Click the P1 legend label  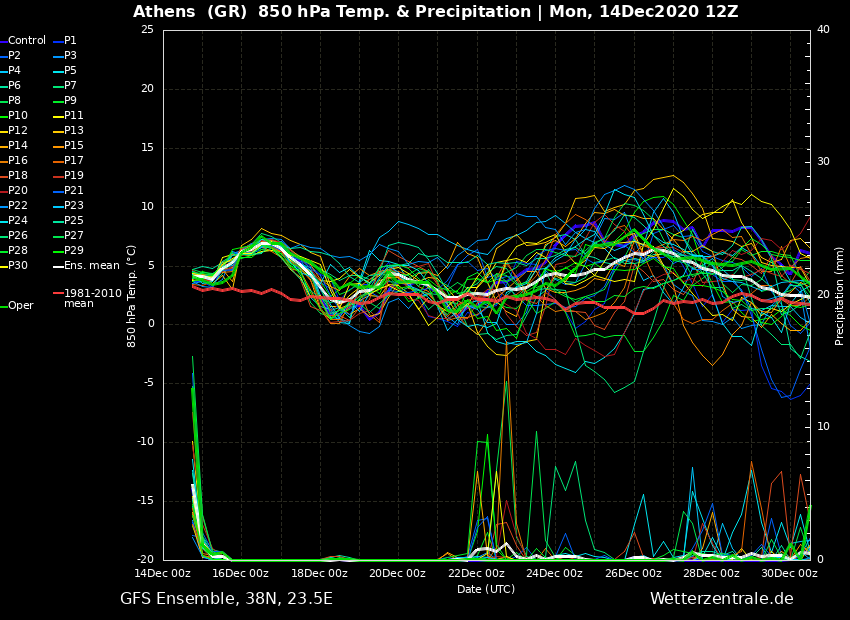click(70, 41)
